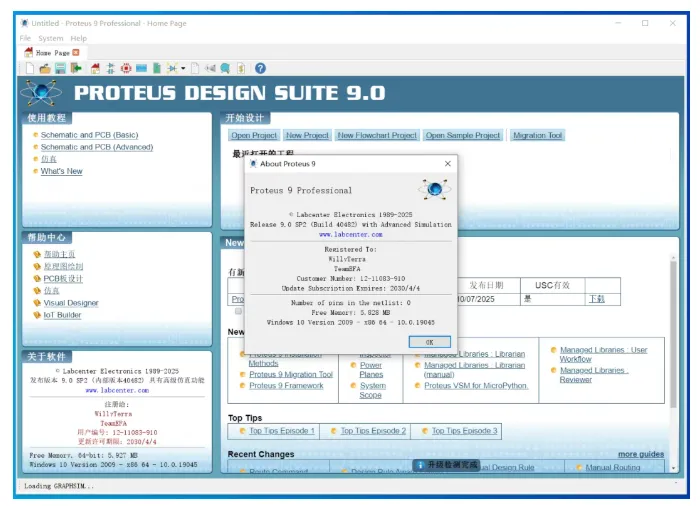Image resolution: width=700 pixels, height=506 pixels.
Task: Open the Manual Routing recent change link
Action: 612,468
